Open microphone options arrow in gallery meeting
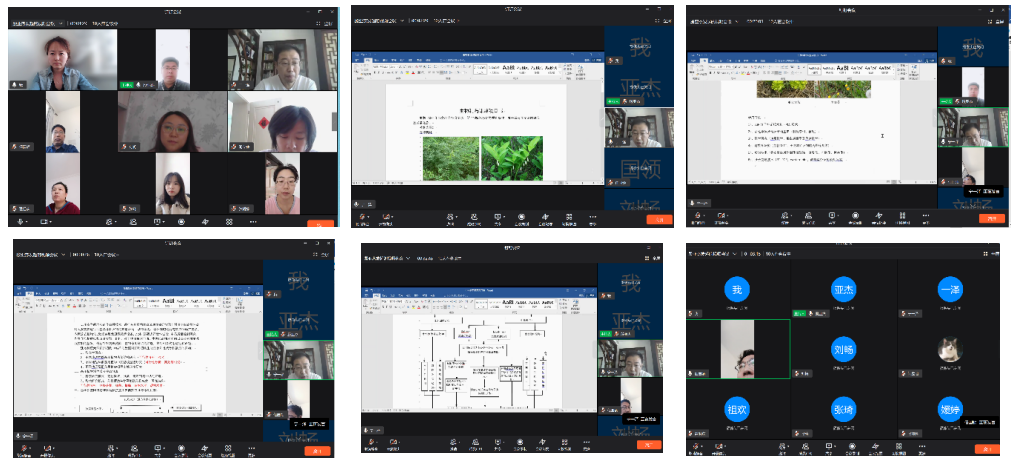Image resolution: width=1022 pixels, height=464 pixels. pos(29,221)
